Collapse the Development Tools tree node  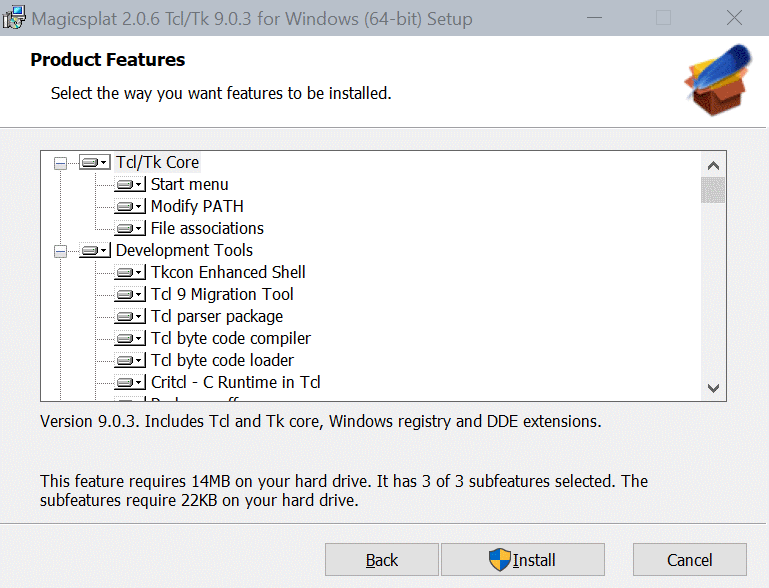pyautogui.click(x=60, y=251)
